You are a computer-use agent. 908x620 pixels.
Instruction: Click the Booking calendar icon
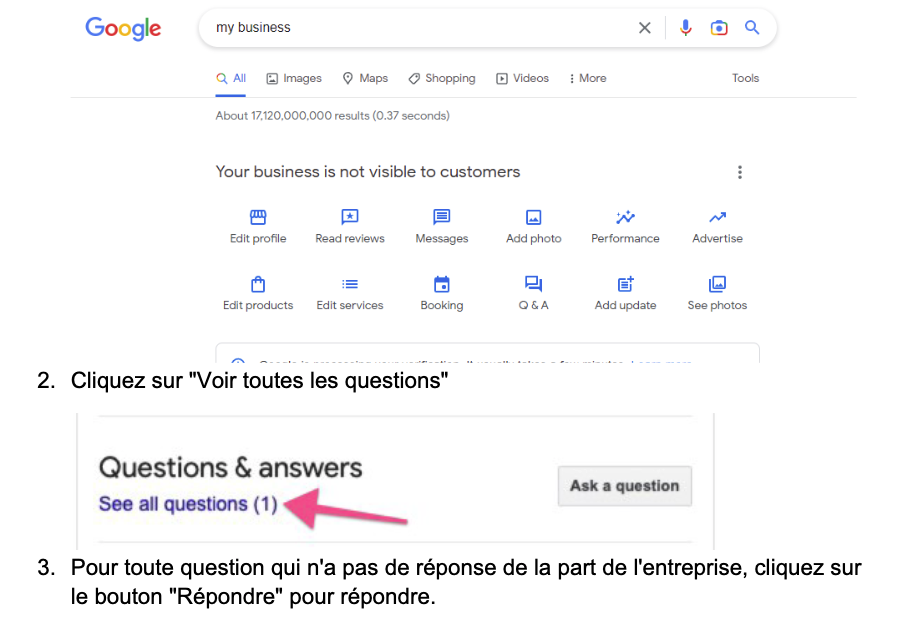(442, 284)
